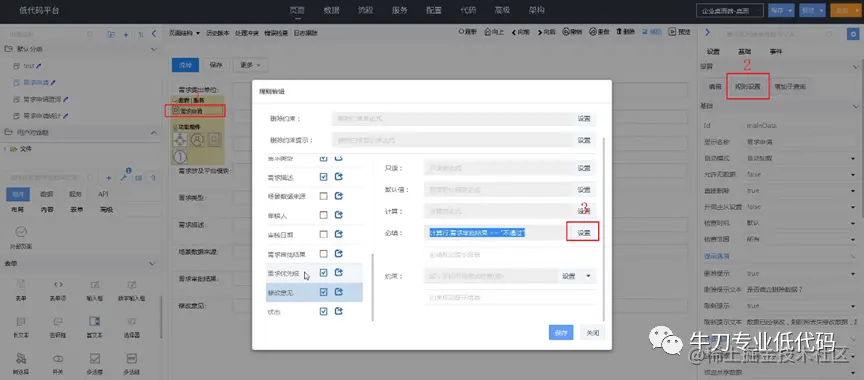Check the 场景数据来源 field checkbox
864x380 pixels.
tap(323, 196)
